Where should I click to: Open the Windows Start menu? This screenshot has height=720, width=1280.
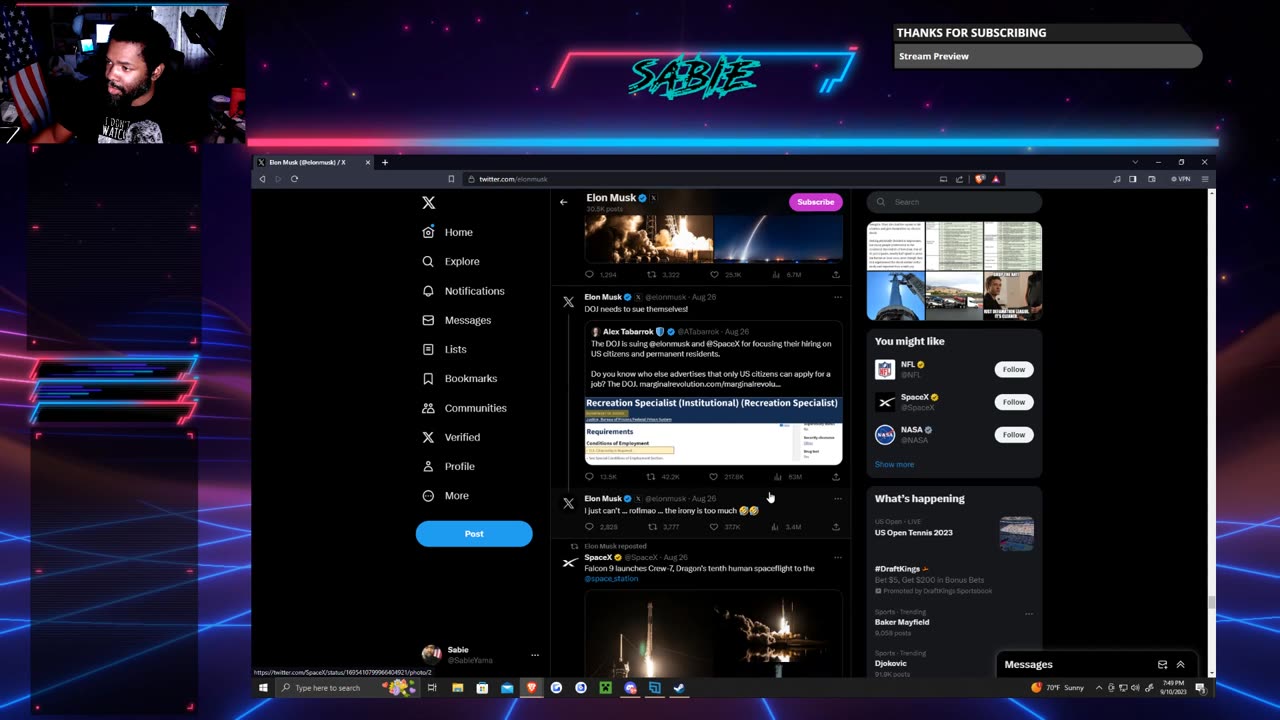click(264, 688)
